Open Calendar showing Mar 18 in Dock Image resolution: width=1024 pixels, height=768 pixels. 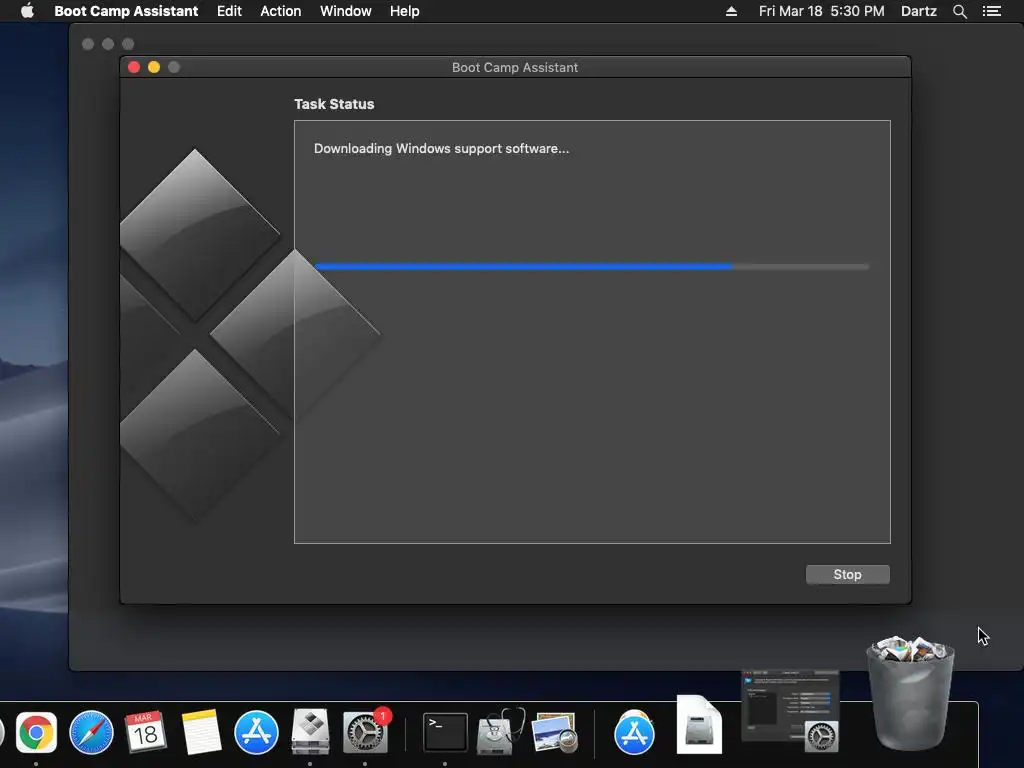[146, 731]
